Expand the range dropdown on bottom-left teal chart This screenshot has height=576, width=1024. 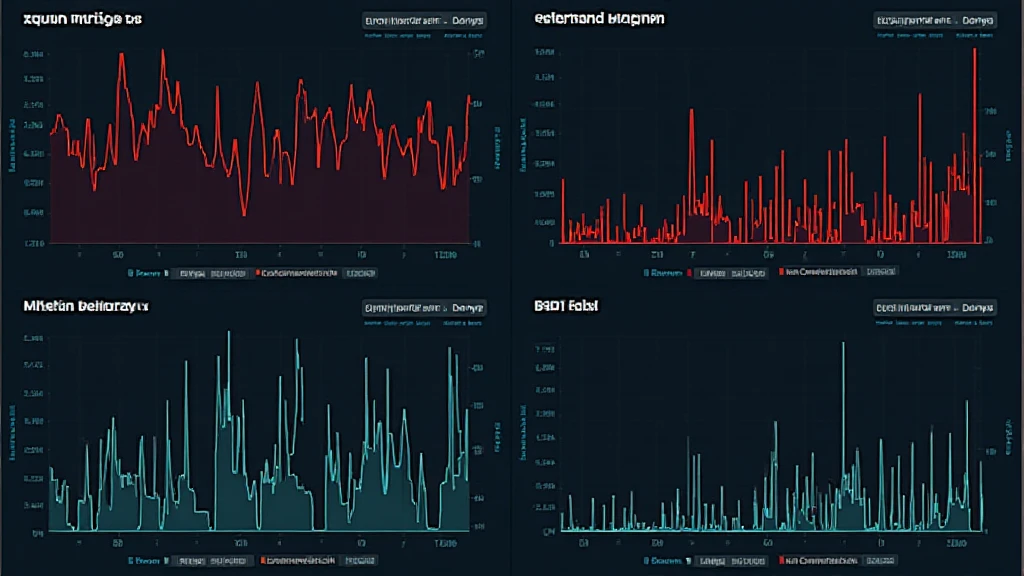click(x=422, y=308)
